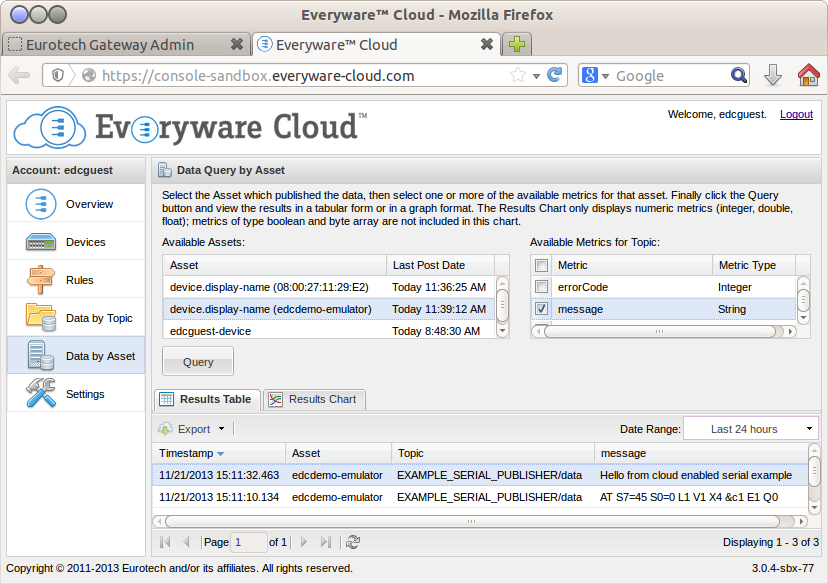828x584 pixels.
Task: Sort assets by Last Post Date header
Action: pyautogui.click(x=440, y=265)
